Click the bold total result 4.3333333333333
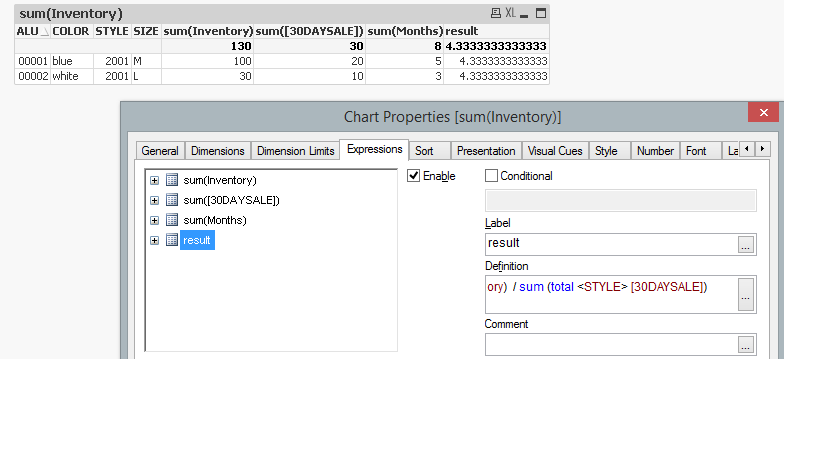Viewport: 819px width, 460px height. coord(496,46)
